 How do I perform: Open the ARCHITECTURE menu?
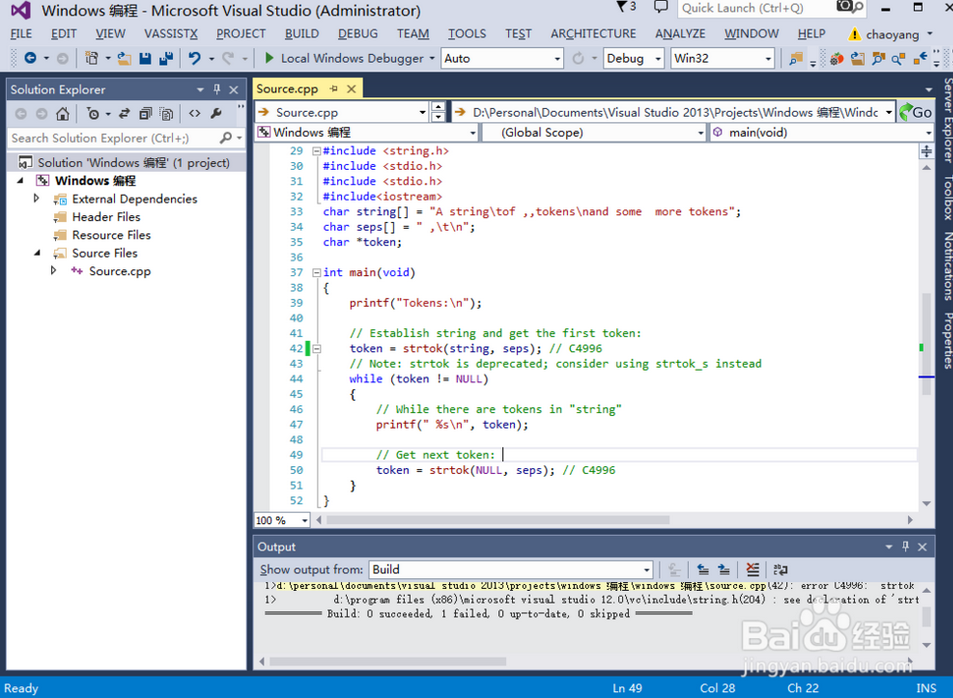click(593, 34)
